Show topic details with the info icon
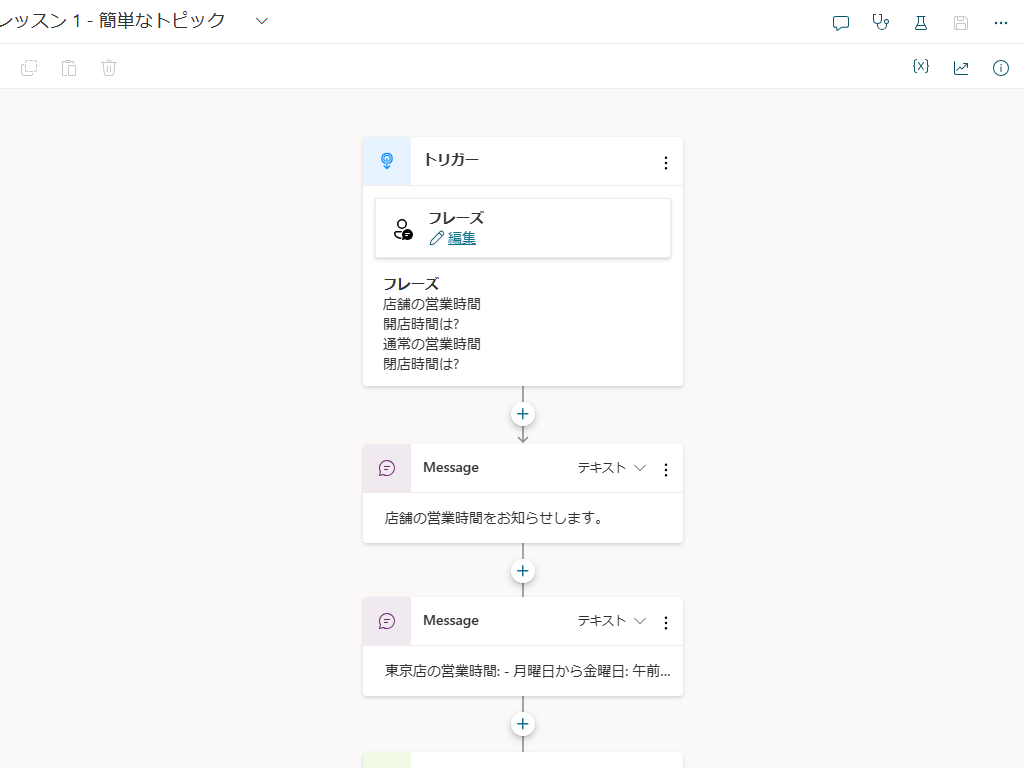Viewport: 1024px width, 768px height. [1001, 67]
